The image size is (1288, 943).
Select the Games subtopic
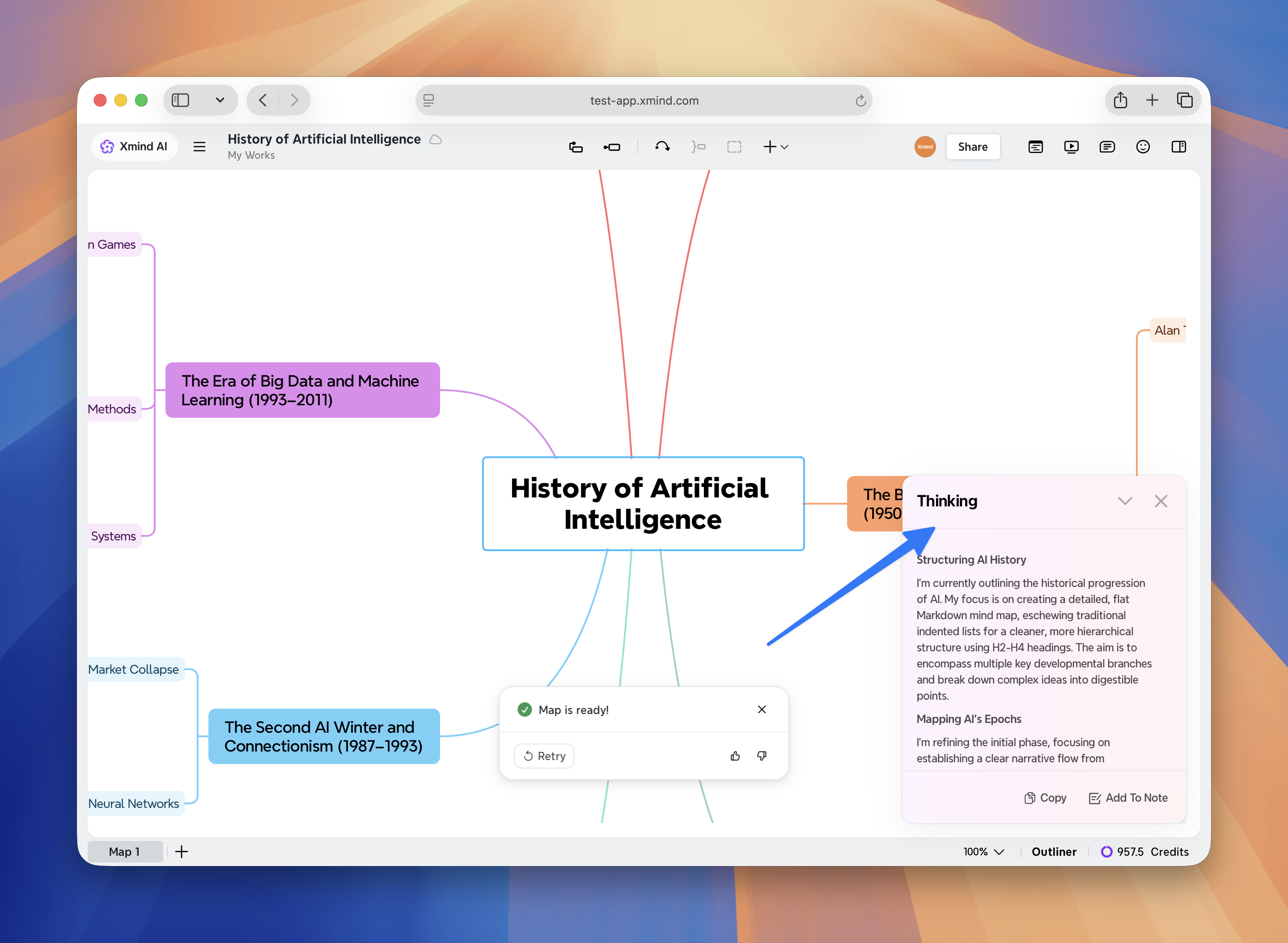click(x=114, y=244)
